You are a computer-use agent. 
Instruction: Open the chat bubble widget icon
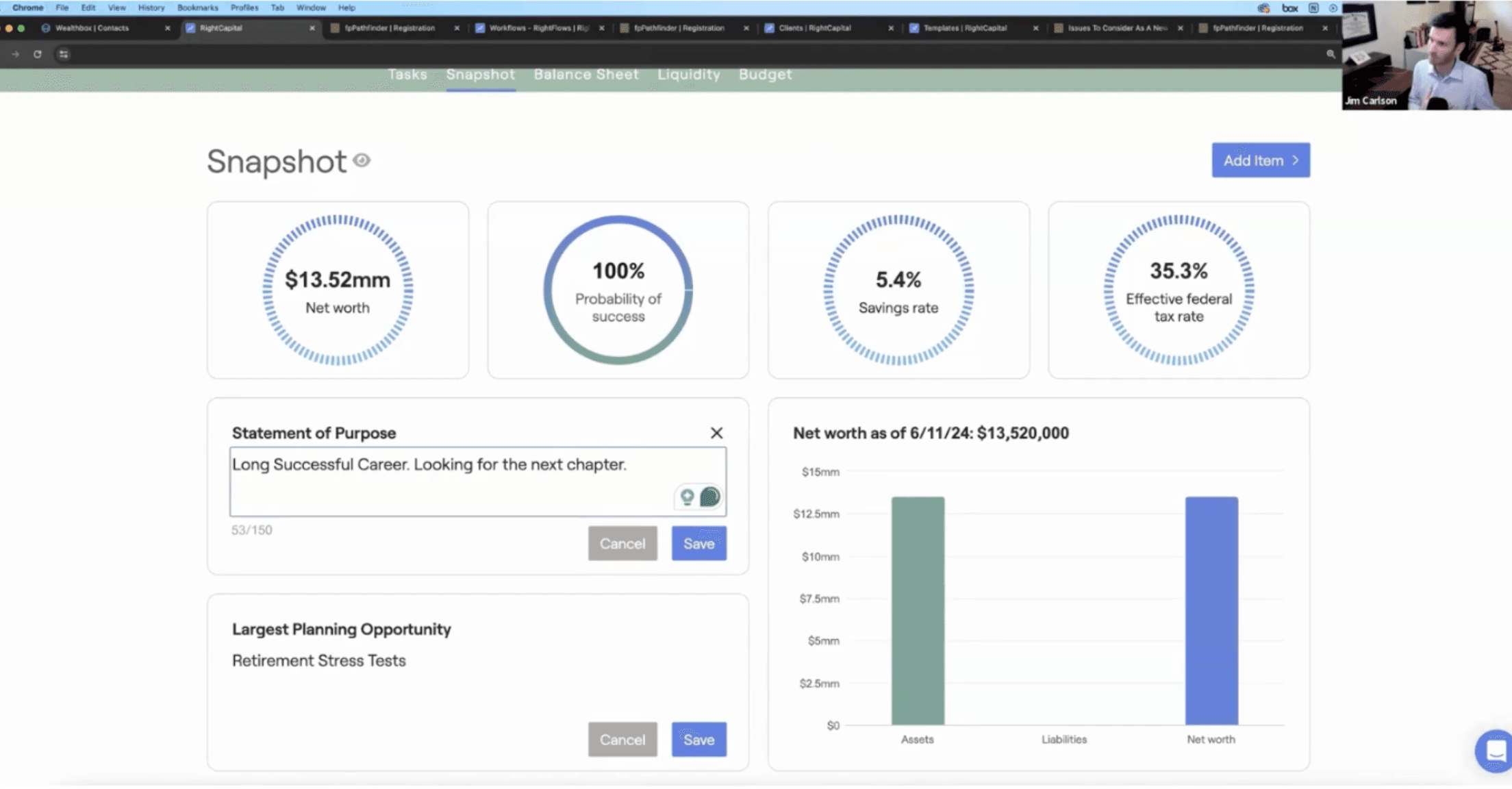[x=1495, y=751]
